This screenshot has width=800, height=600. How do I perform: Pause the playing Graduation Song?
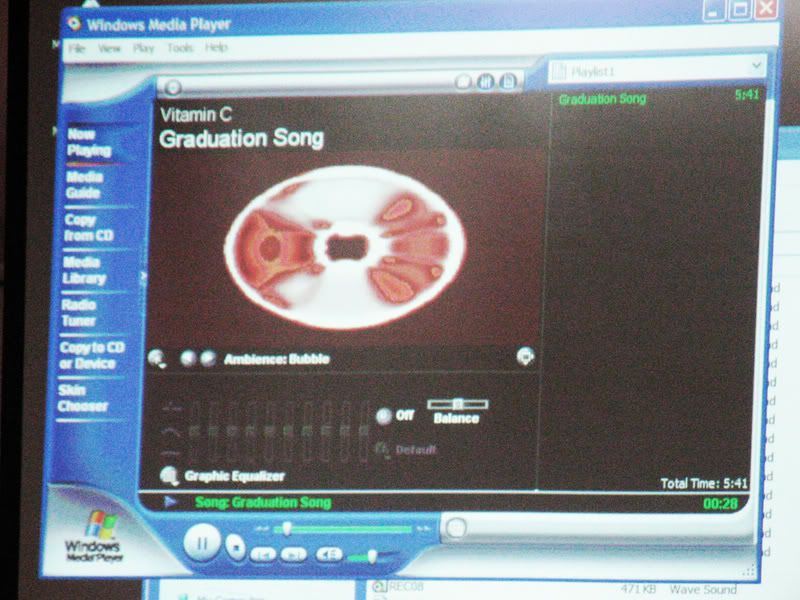click(x=201, y=544)
